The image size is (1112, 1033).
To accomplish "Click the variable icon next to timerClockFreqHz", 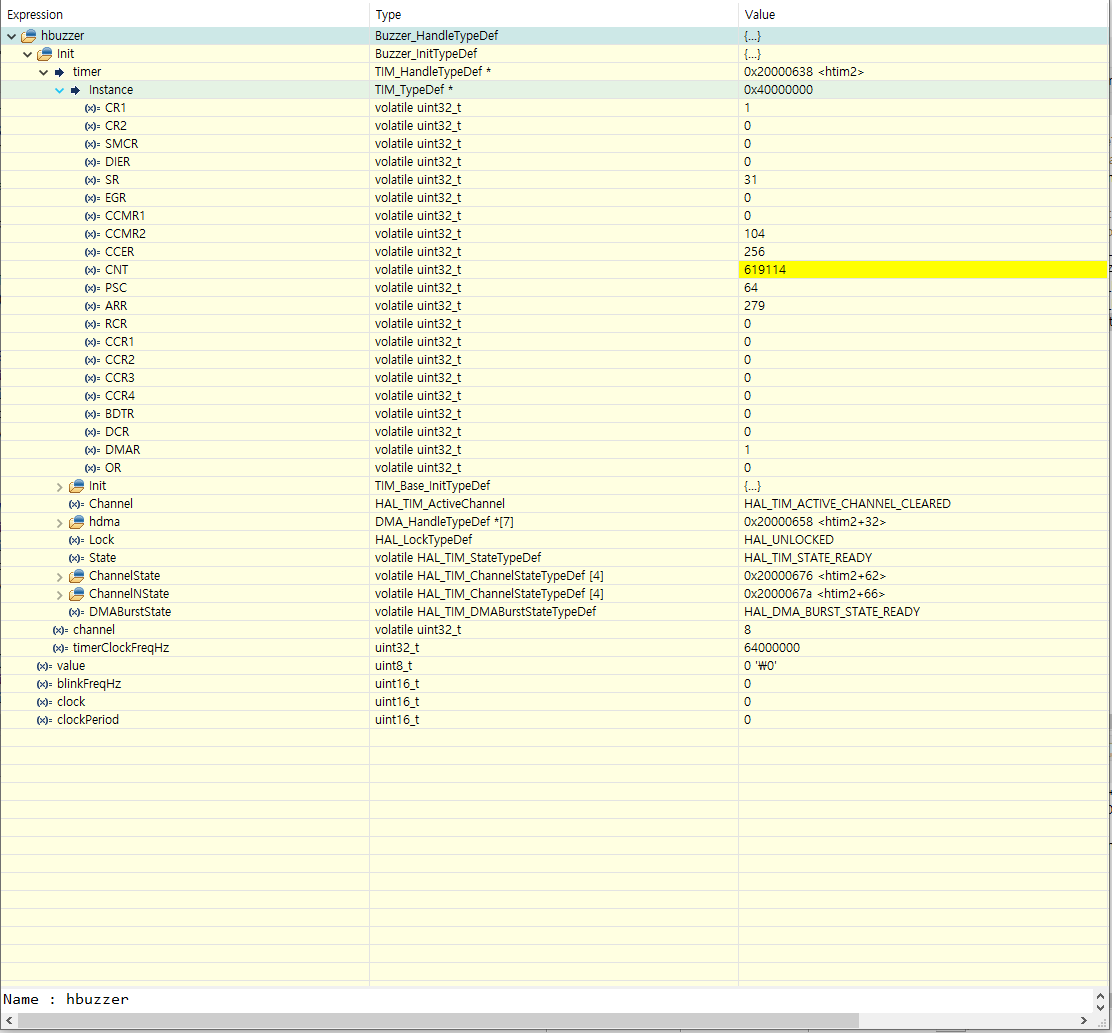I will point(58,647).
